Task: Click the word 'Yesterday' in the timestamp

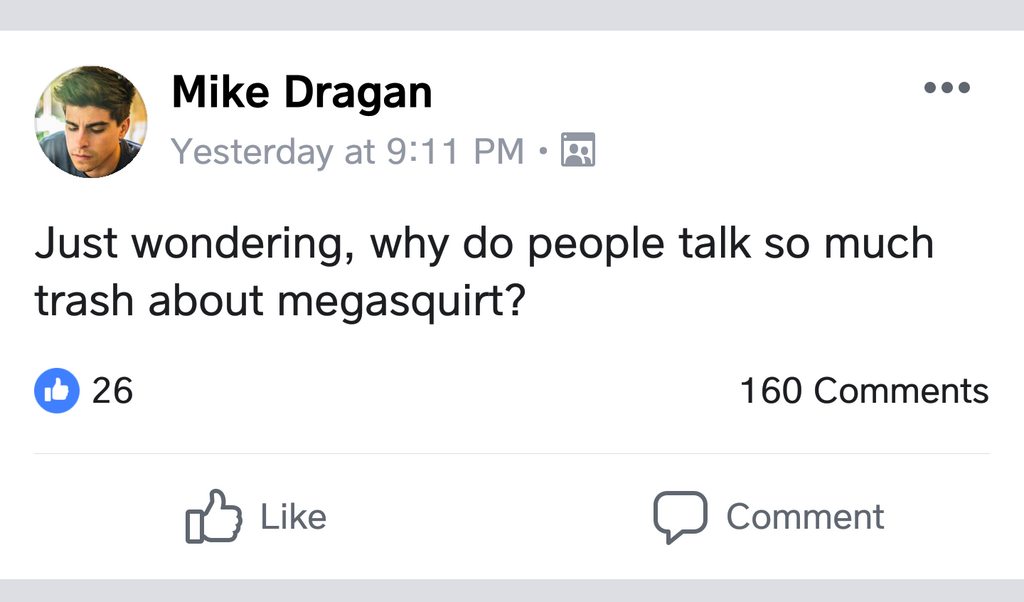Action: tap(251, 151)
